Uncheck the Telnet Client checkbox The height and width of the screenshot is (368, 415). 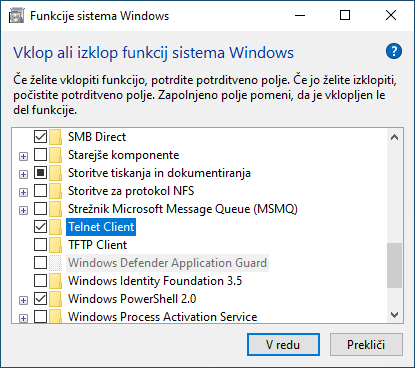click(x=40, y=227)
